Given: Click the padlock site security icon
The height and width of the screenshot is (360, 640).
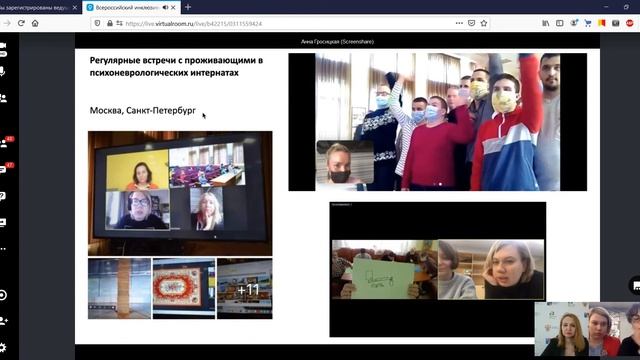Looking at the screenshot, I should [x=110, y=23].
